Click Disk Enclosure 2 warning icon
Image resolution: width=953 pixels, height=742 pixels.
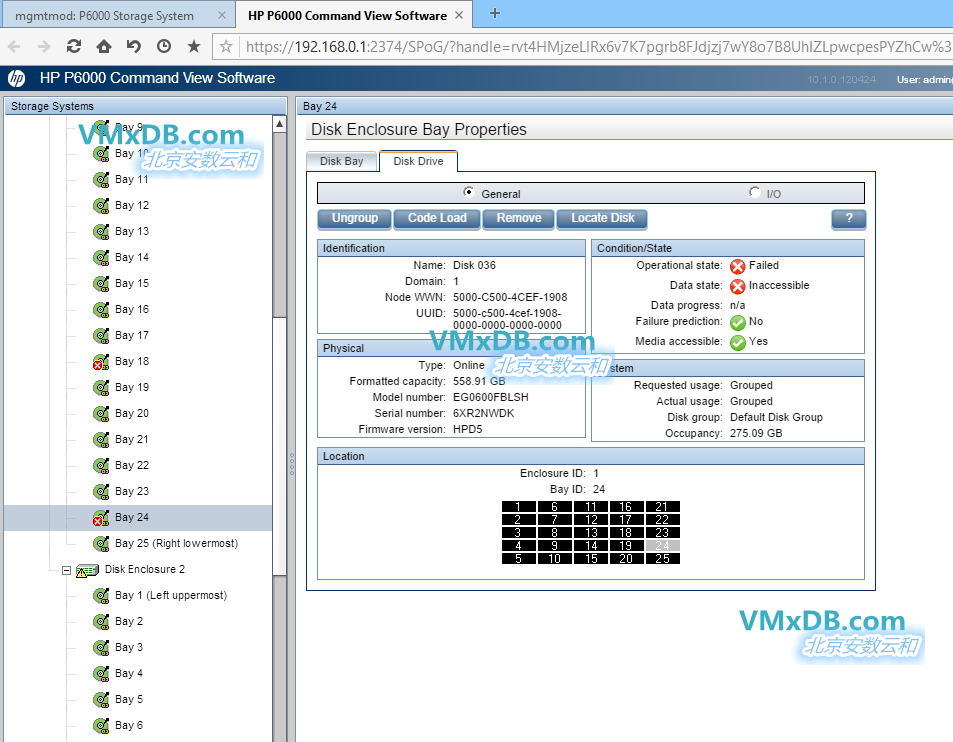point(88,570)
